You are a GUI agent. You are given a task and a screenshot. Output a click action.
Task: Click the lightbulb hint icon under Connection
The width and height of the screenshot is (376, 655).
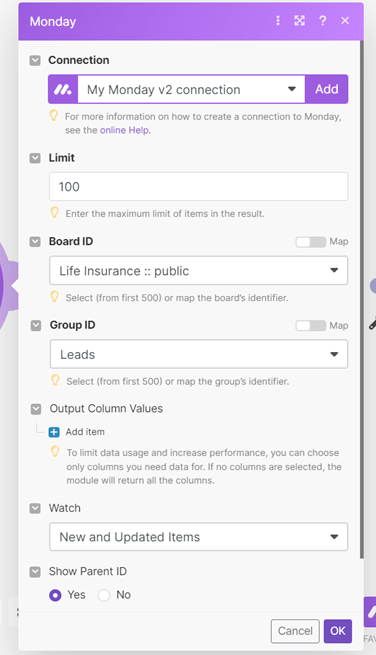tap(53, 115)
